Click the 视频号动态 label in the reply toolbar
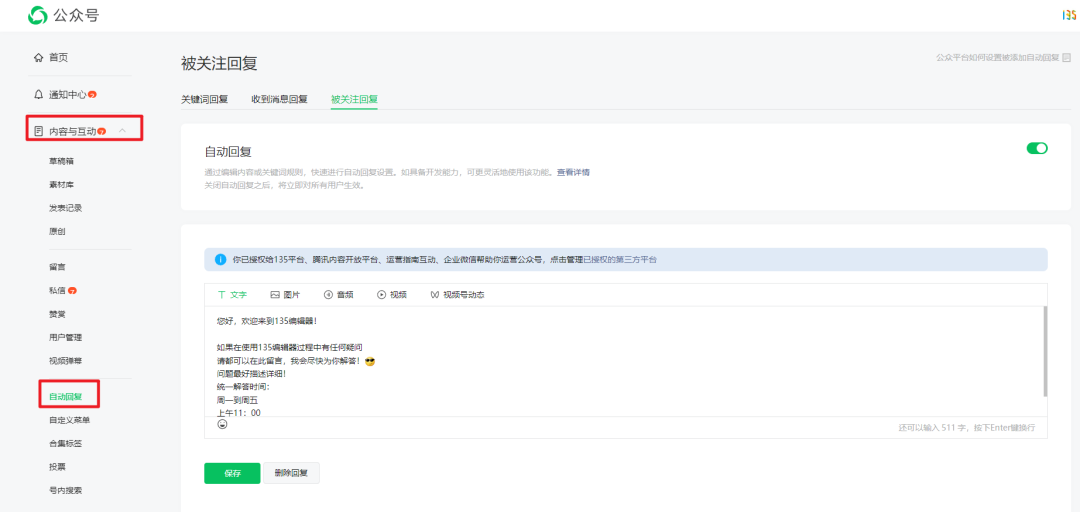Image resolution: width=1080 pixels, height=512 pixels. pos(464,294)
